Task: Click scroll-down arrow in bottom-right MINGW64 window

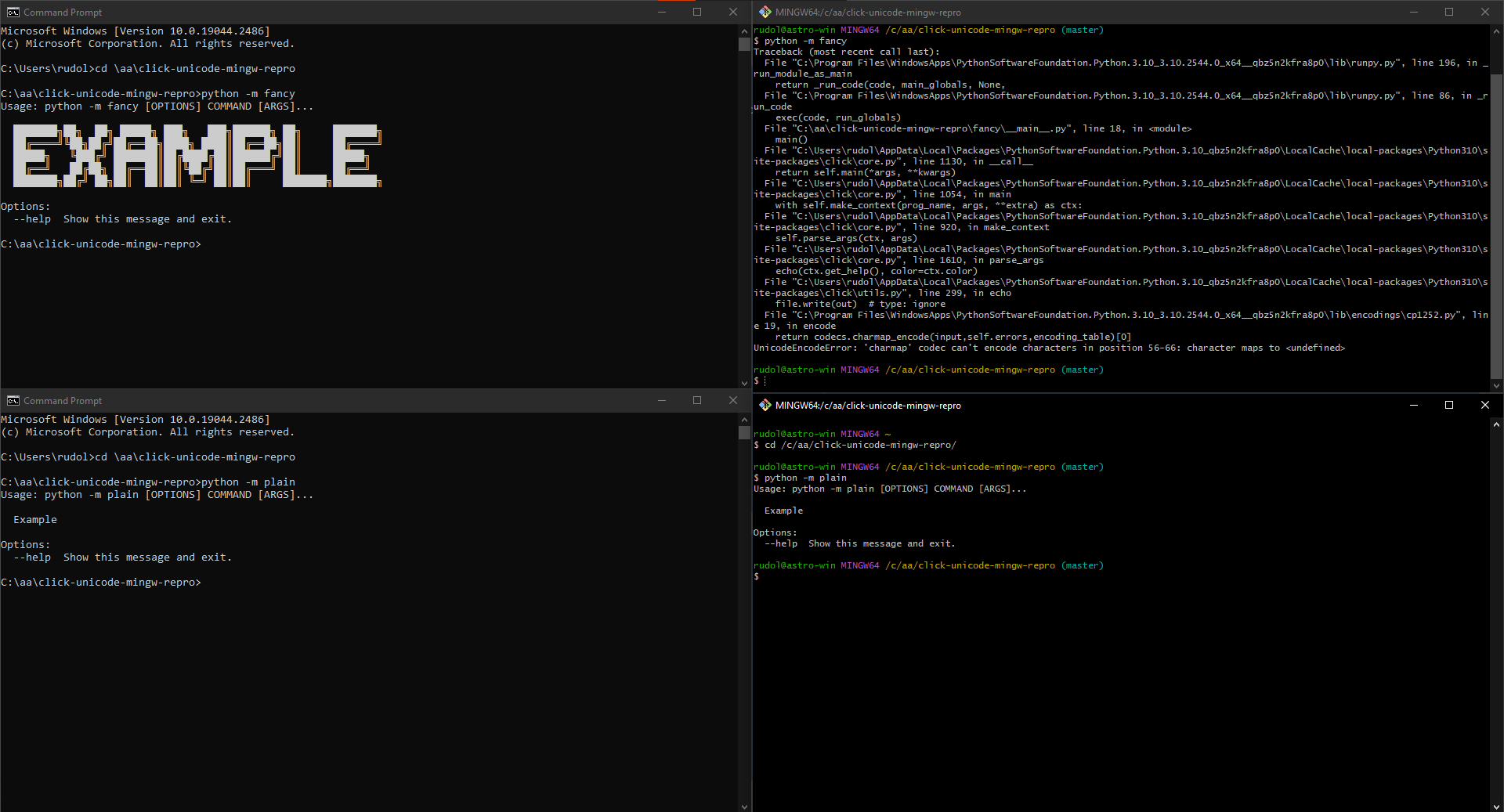Action: pos(1496,806)
